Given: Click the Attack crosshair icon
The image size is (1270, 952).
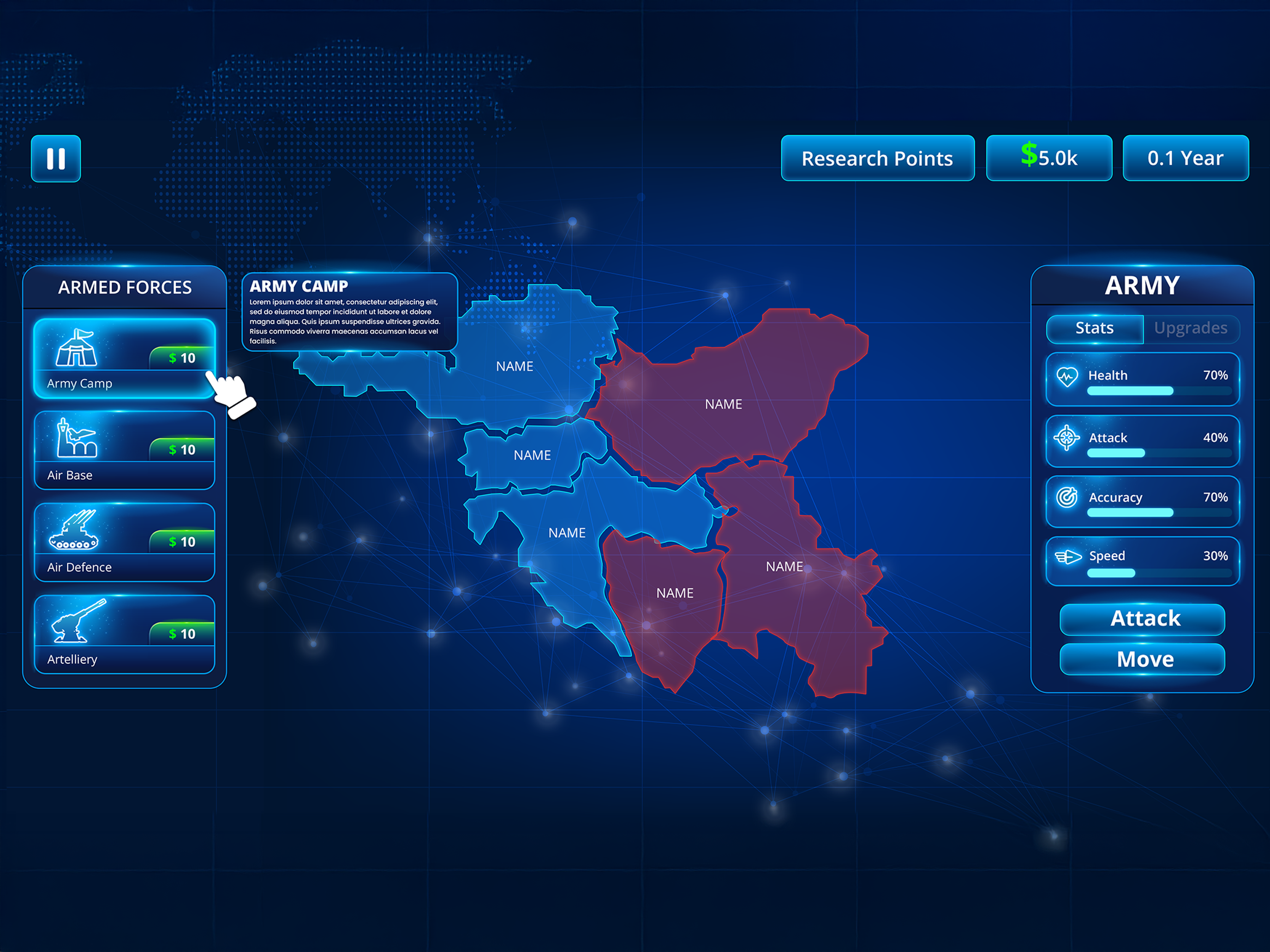Looking at the screenshot, I should click(x=1067, y=438).
